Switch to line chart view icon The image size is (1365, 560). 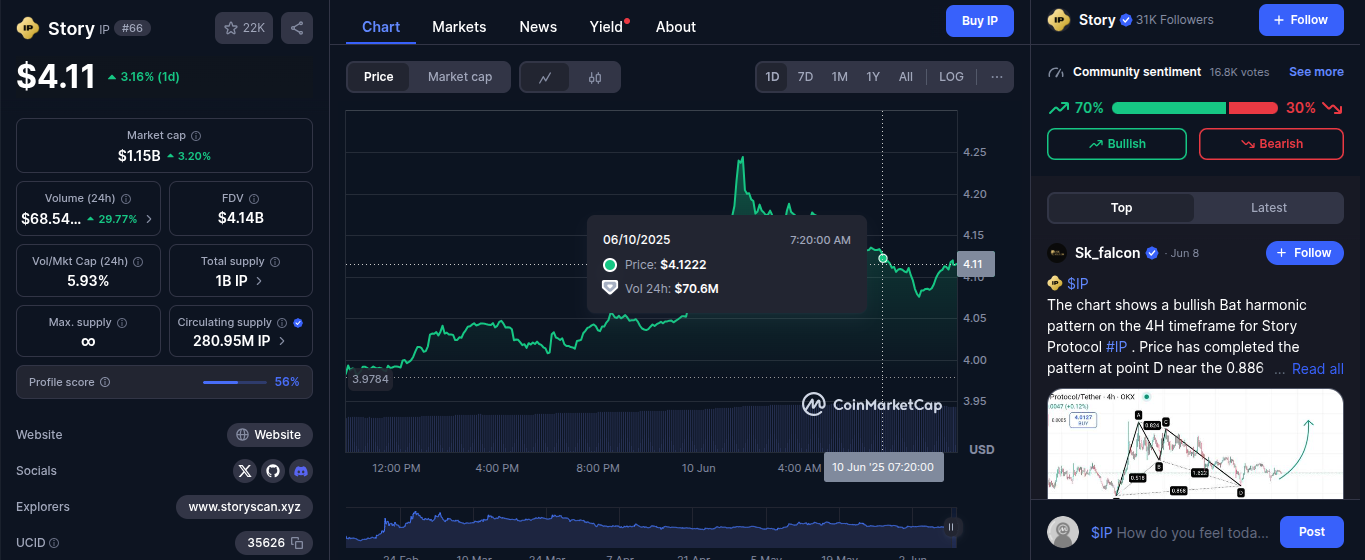pyautogui.click(x=545, y=77)
